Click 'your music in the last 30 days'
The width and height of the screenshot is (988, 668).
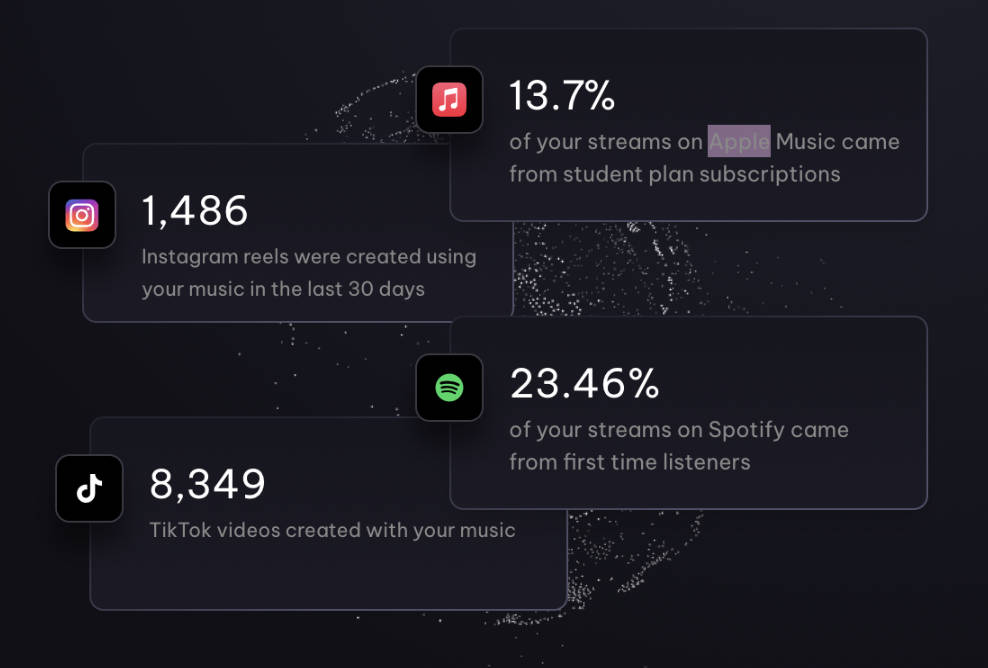[283, 289]
